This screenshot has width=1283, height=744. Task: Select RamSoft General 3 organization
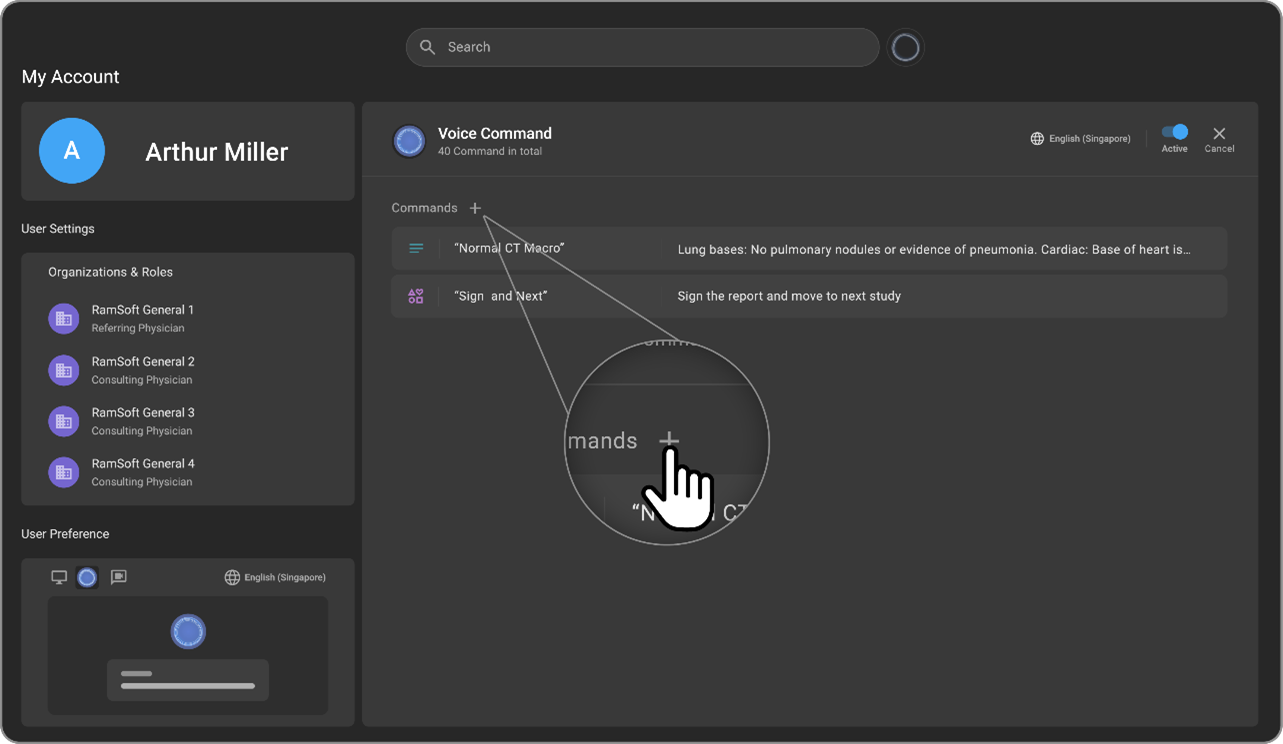tap(142, 421)
